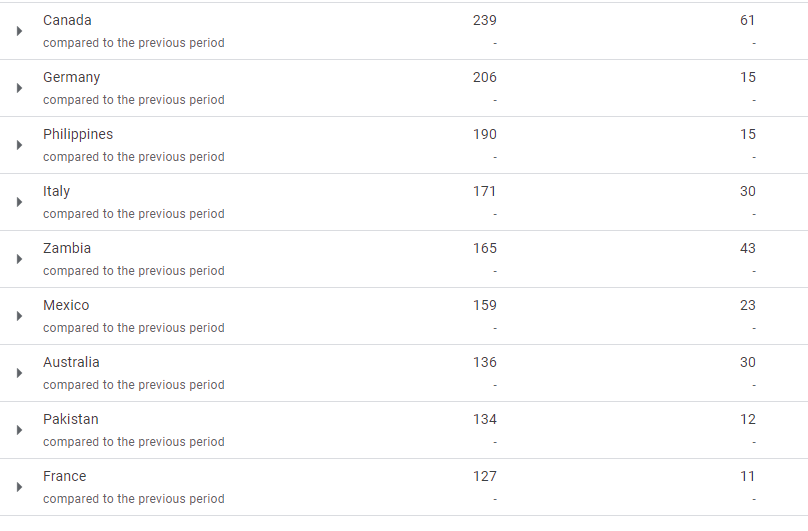Image resolution: width=808 pixels, height=531 pixels.
Task: Click France's second column value 11
Action: coord(748,476)
